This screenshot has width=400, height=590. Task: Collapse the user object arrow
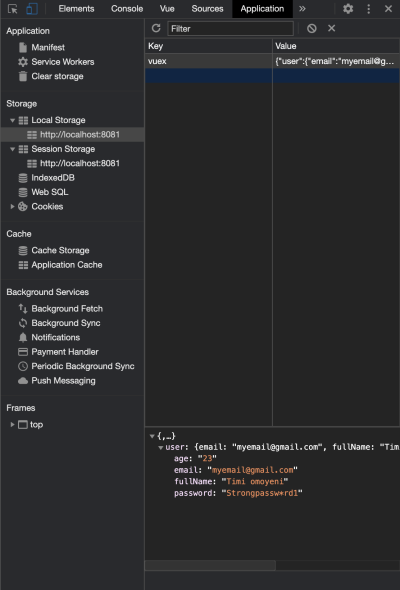coord(161,448)
